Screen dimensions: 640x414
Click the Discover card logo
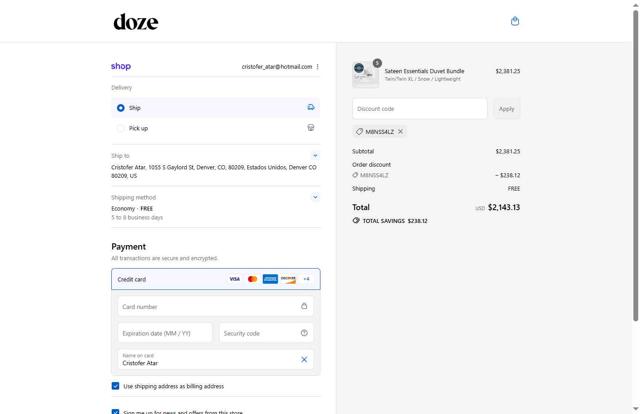(x=288, y=279)
